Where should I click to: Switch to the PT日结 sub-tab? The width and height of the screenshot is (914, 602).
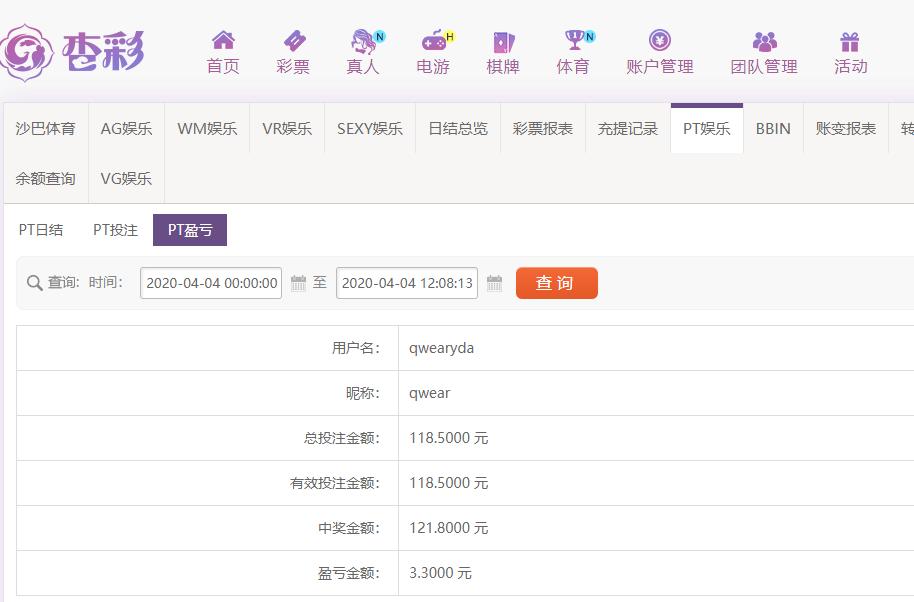click(41, 230)
